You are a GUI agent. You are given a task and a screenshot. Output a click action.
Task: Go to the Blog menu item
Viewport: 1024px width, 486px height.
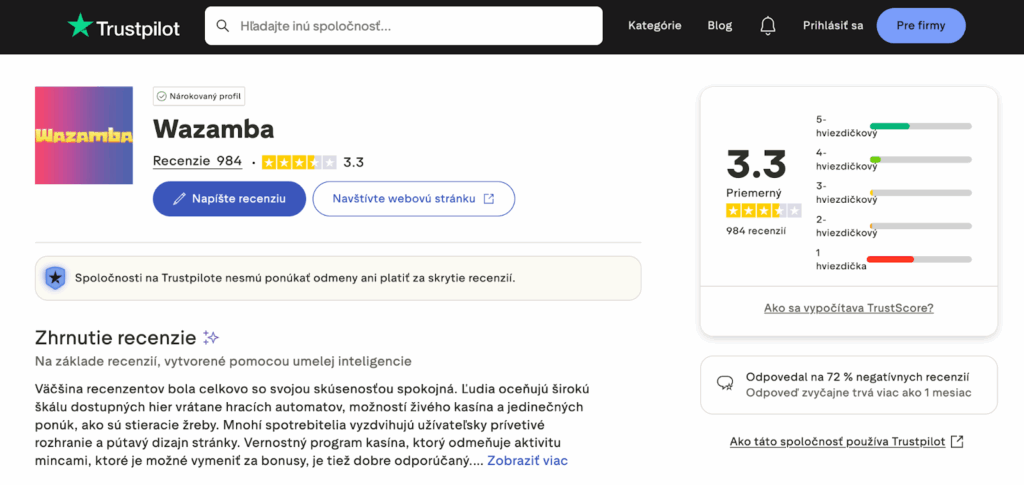[x=719, y=26]
